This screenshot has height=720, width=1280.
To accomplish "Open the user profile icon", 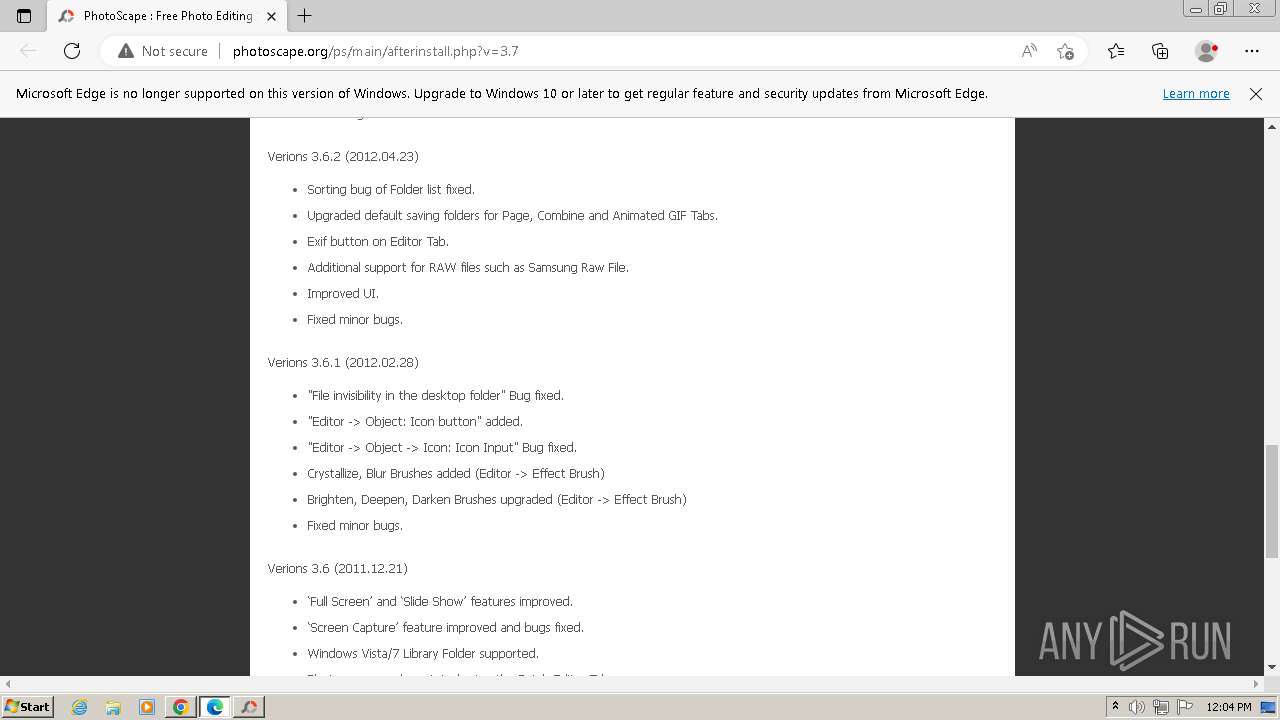I will 1207,51.
